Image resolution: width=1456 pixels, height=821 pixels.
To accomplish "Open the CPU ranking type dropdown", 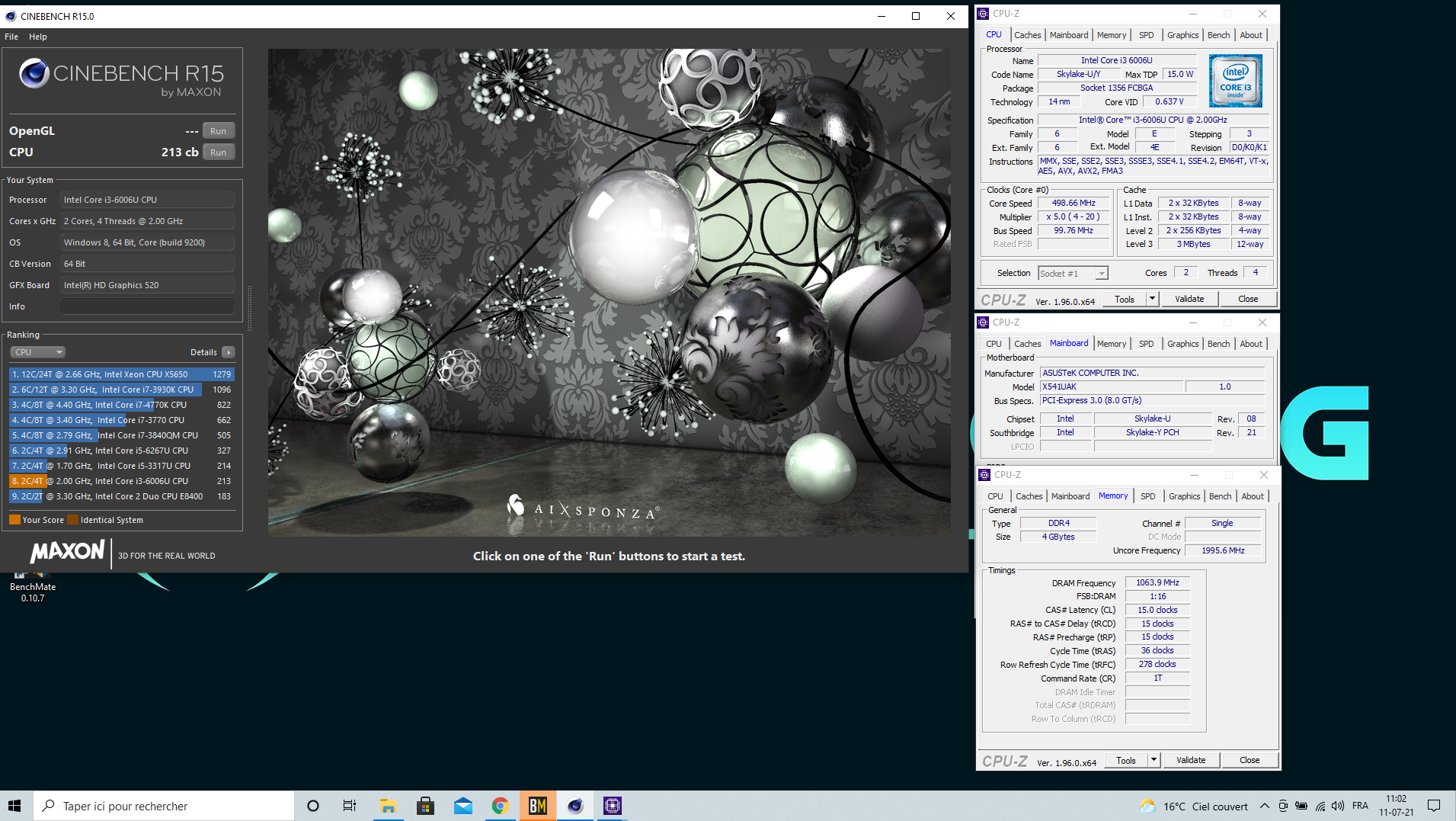I will (38, 352).
